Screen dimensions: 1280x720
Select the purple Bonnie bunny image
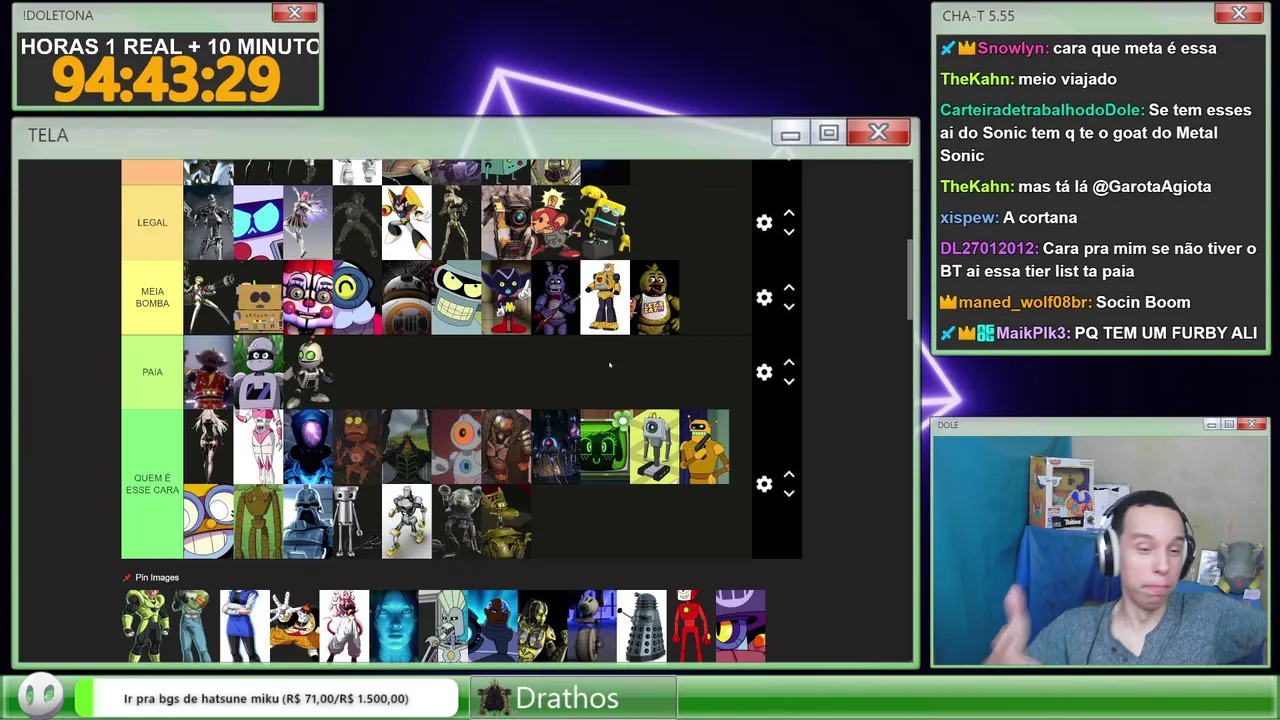[x=556, y=297]
